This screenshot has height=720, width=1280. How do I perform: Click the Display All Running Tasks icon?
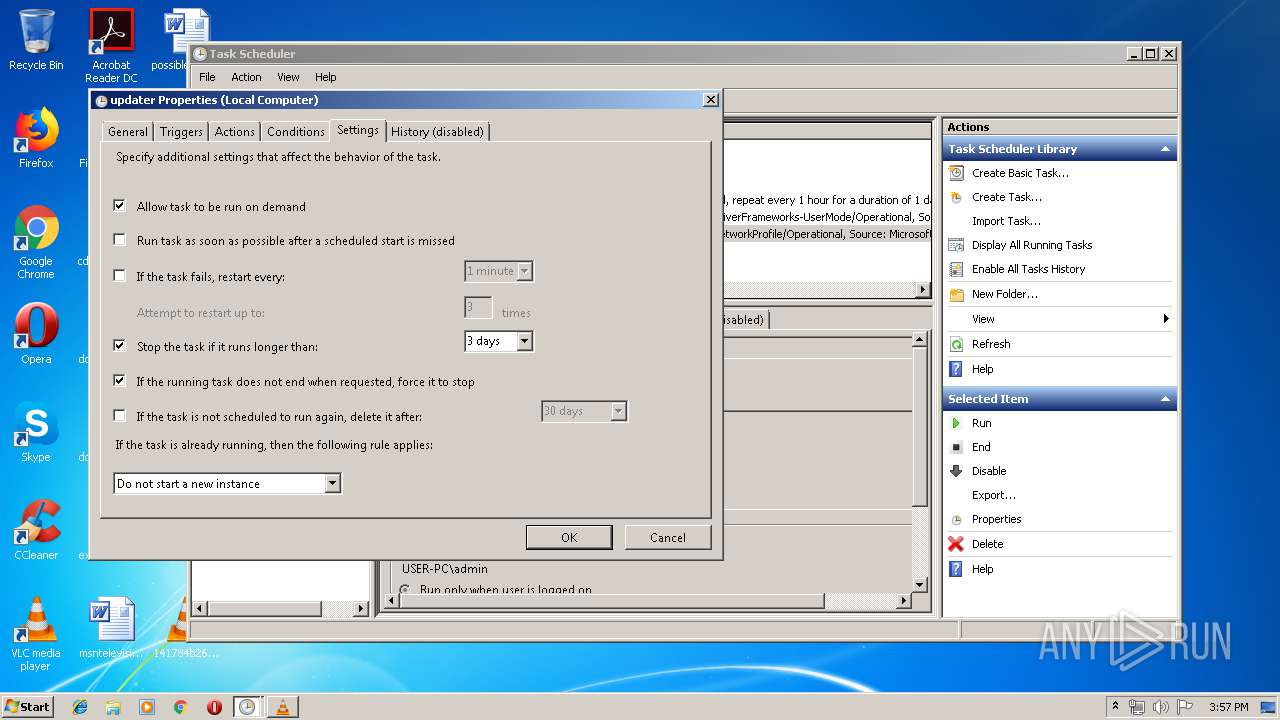click(956, 245)
